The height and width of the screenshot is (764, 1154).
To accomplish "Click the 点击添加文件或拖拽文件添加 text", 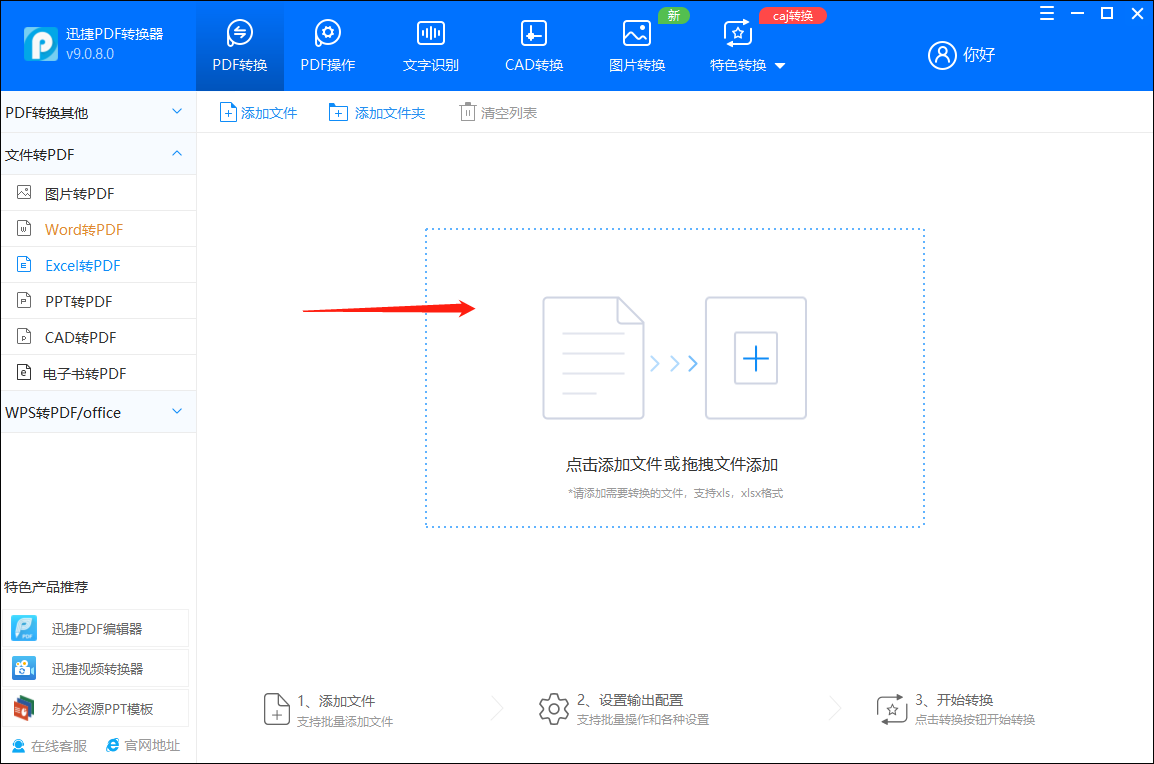I will click(x=671, y=464).
